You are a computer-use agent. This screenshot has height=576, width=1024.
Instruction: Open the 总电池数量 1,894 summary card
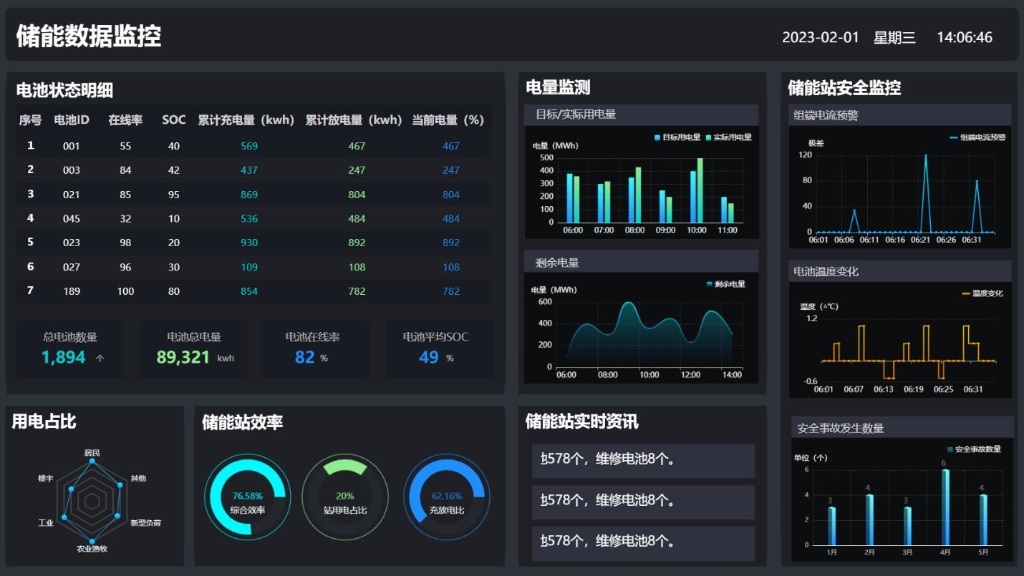(70, 349)
